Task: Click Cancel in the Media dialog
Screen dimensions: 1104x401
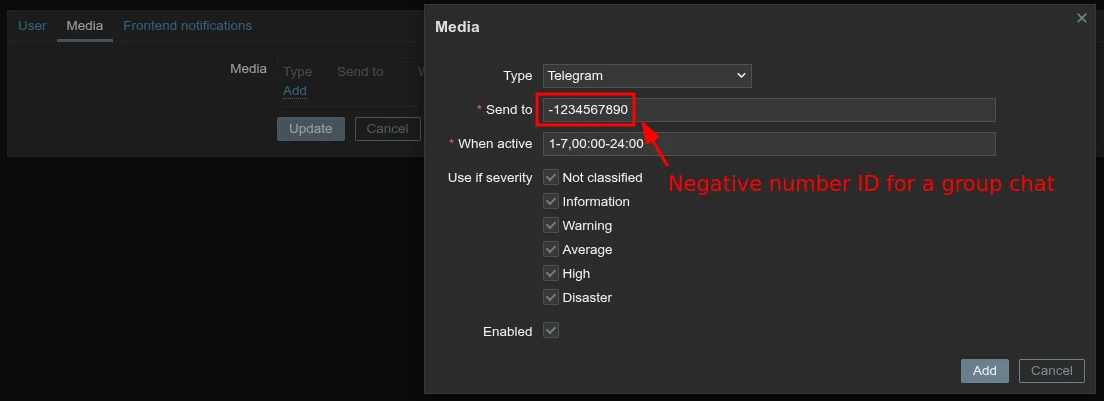Action: [x=1051, y=371]
